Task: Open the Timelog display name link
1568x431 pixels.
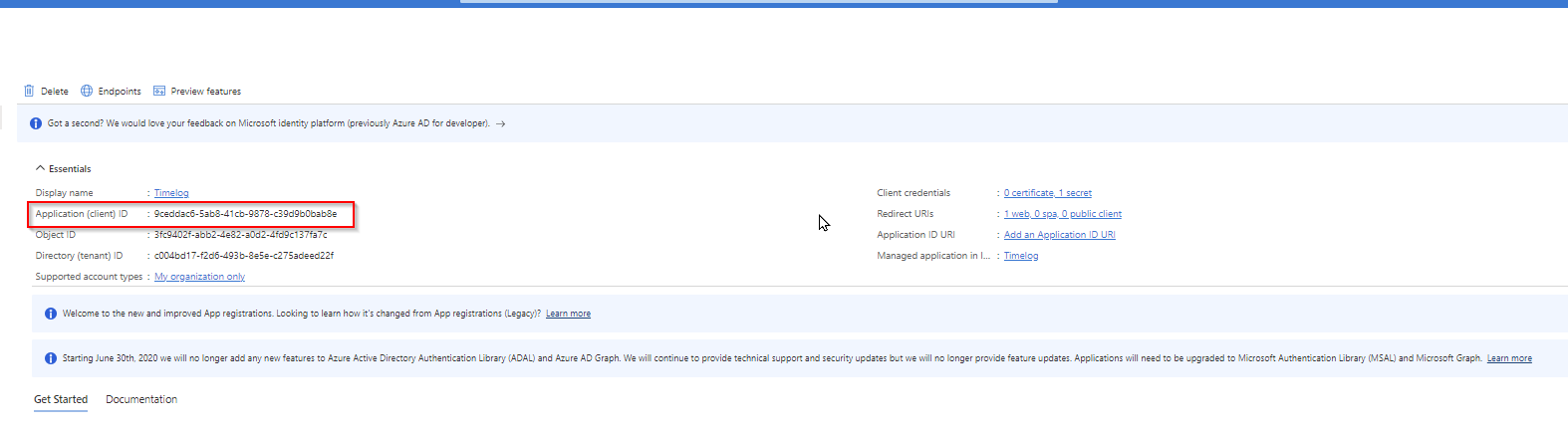Action: tap(171, 193)
